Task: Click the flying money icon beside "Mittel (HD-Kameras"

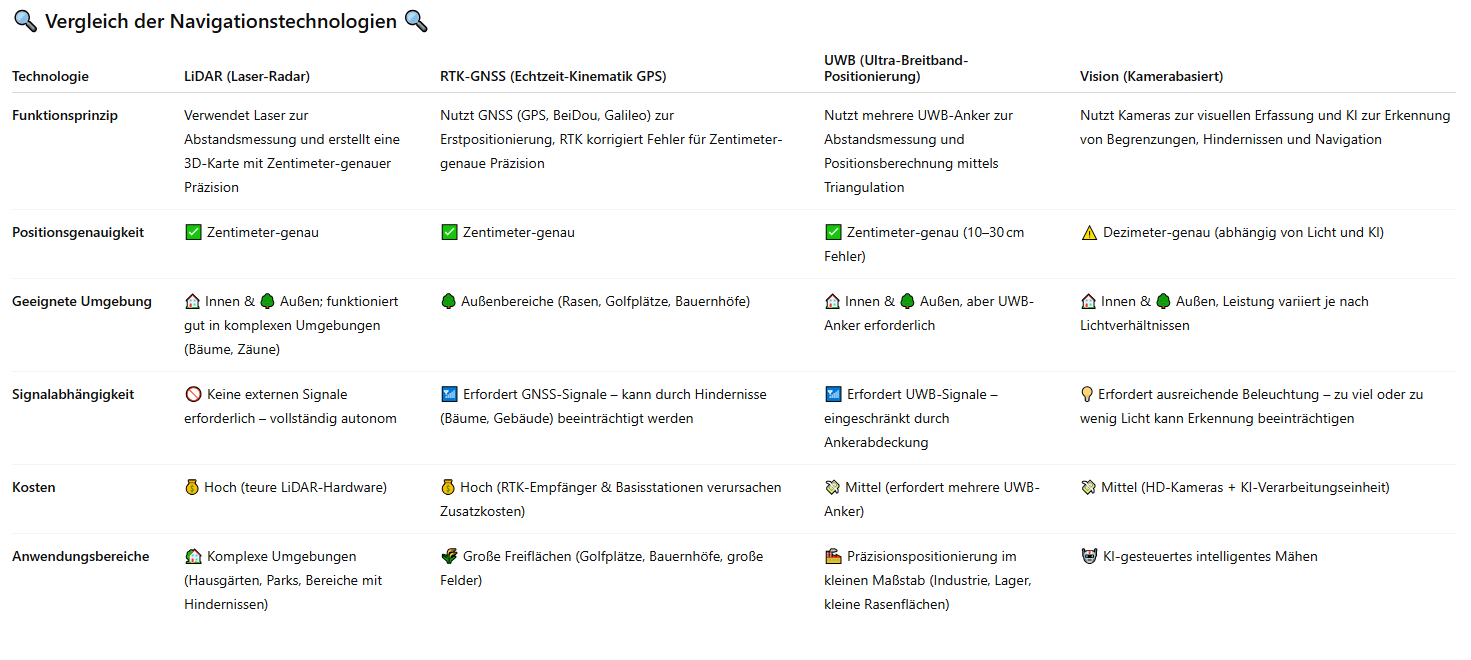Action: point(1089,488)
